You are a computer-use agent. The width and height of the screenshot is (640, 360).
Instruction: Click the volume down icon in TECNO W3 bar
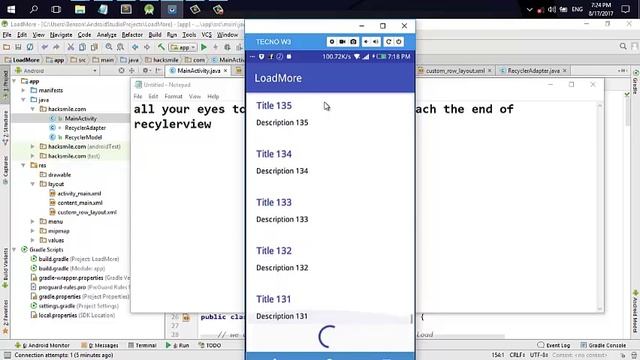[366, 42]
